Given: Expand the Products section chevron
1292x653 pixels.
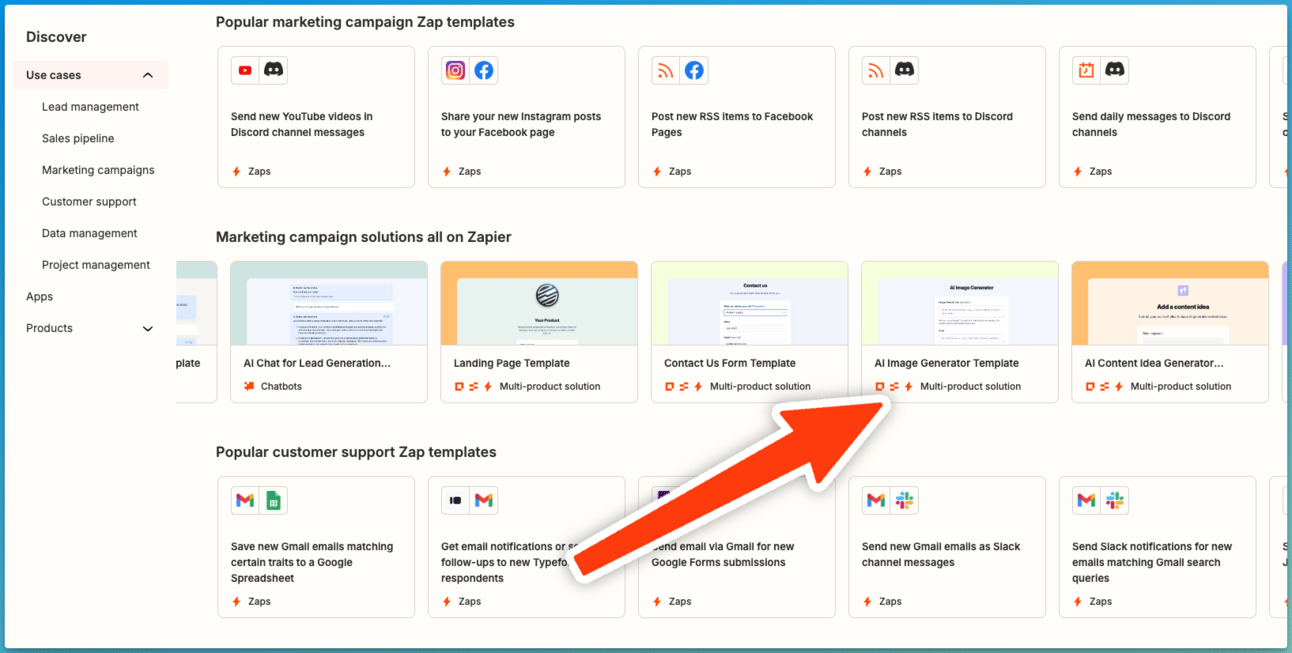Looking at the screenshot, I should 148,328.
